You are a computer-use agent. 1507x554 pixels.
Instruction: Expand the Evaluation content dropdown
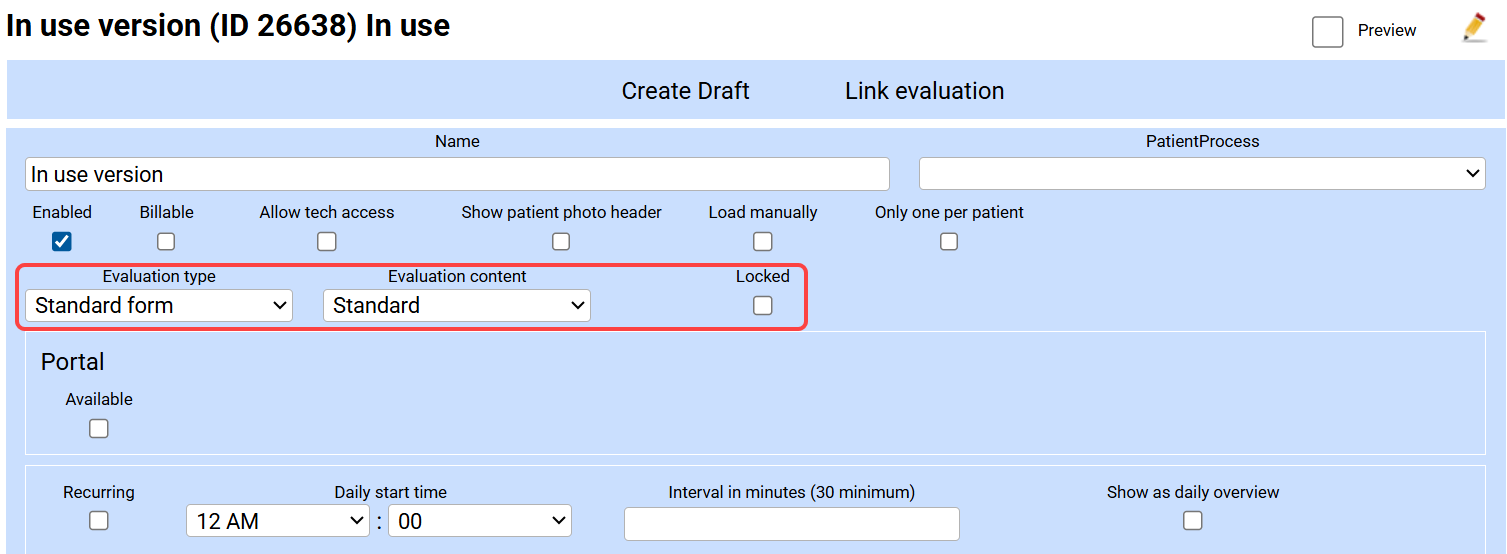click(x=457, y=305)
